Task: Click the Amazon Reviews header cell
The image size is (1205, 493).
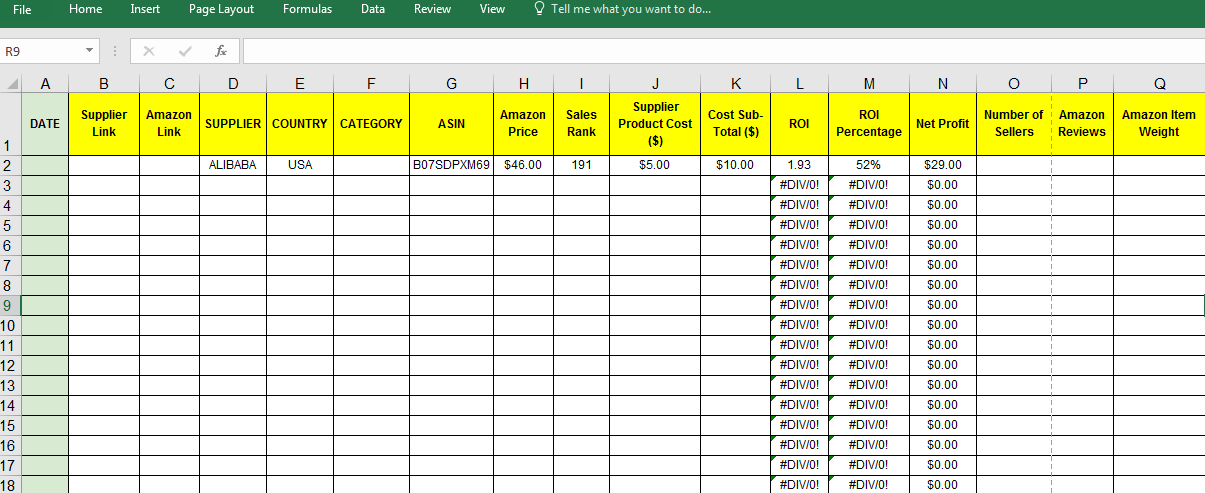Action: (x=1082, y=124)
